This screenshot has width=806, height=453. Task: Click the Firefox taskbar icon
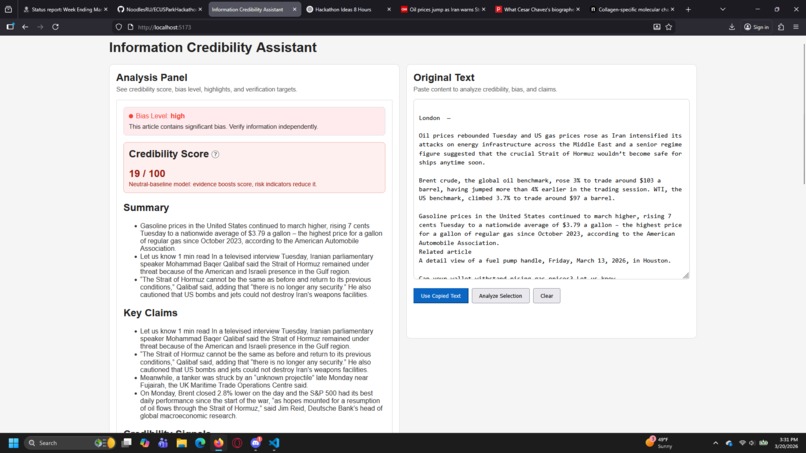click(218, 443)
